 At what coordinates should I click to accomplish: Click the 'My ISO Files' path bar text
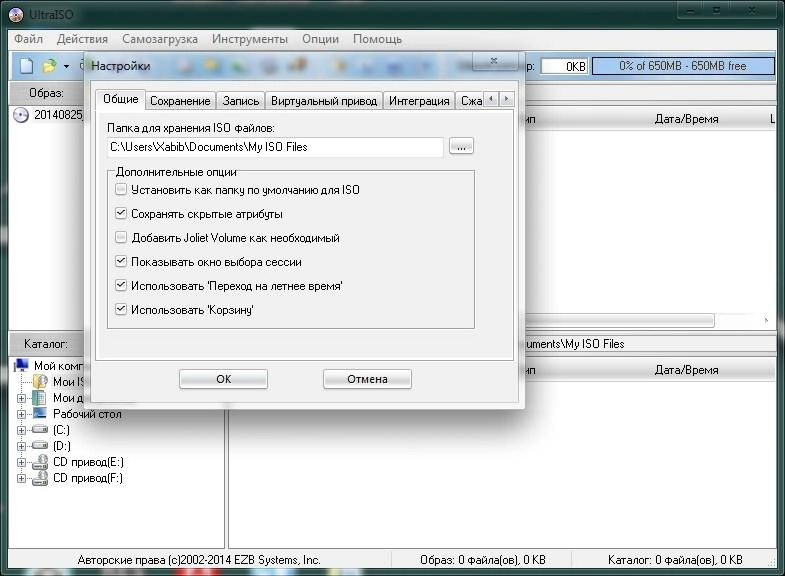(x=575, y=344)
